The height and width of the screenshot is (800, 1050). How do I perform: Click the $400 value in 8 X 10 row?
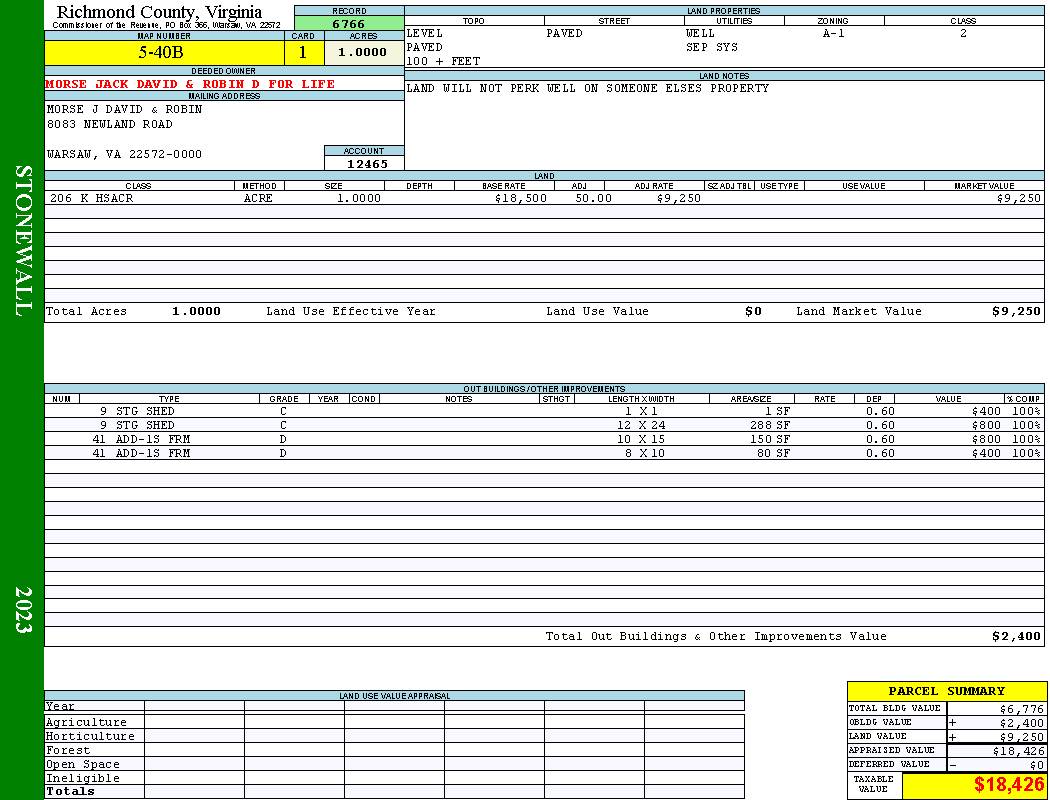pyautogui.click(x=986, y=454)
